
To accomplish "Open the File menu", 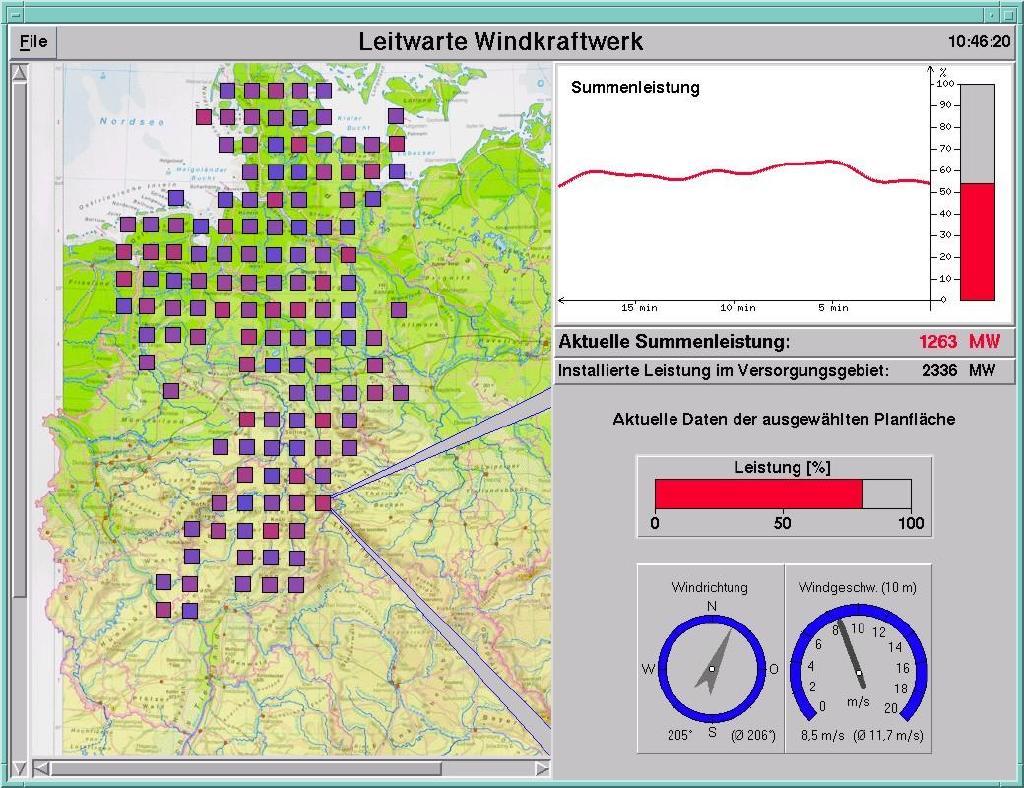I will [x=34, y=42].
